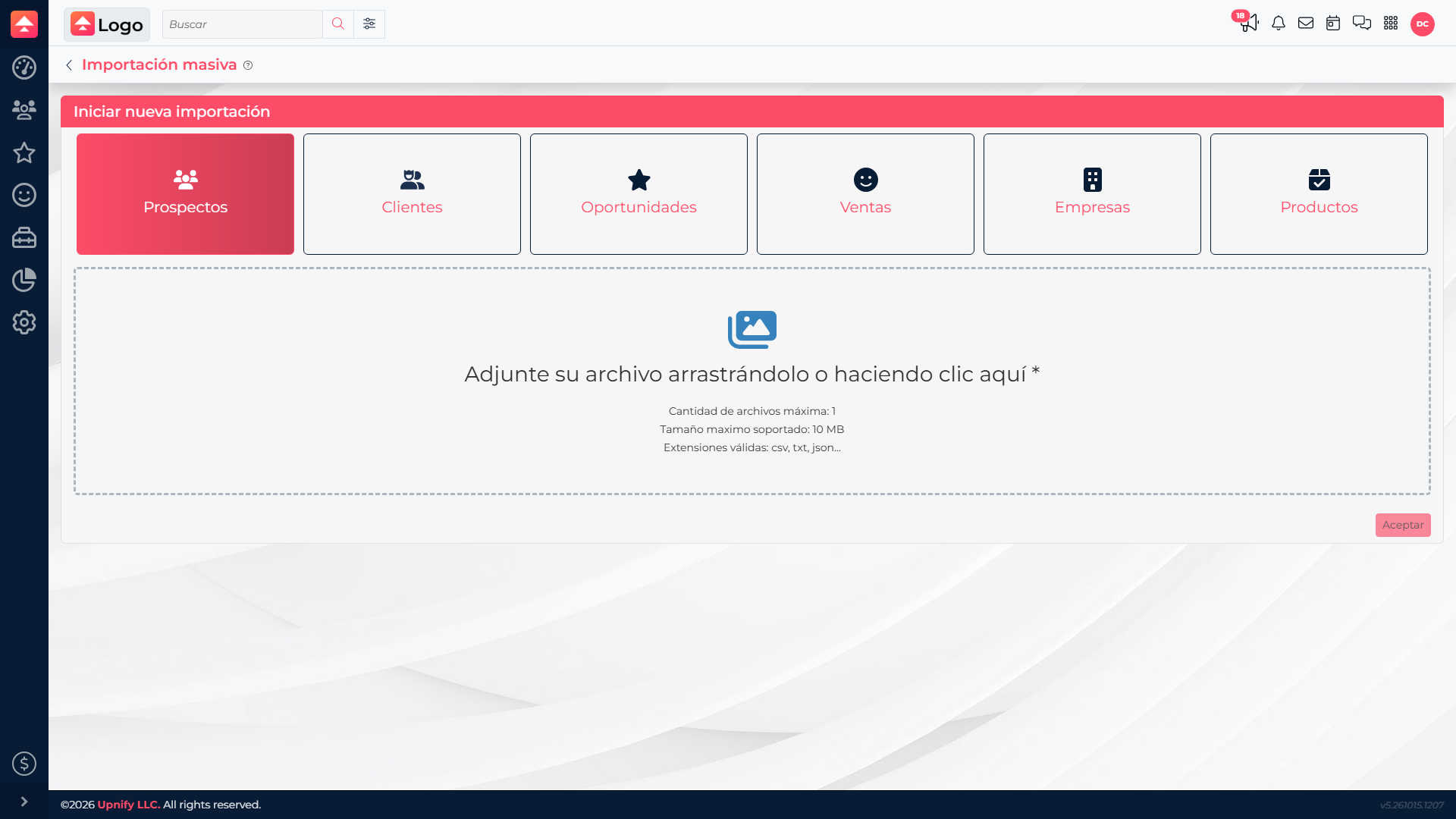Open the mail envelope icon
The height and width of the screenshot is (819, 1456).
point(1306,24)
